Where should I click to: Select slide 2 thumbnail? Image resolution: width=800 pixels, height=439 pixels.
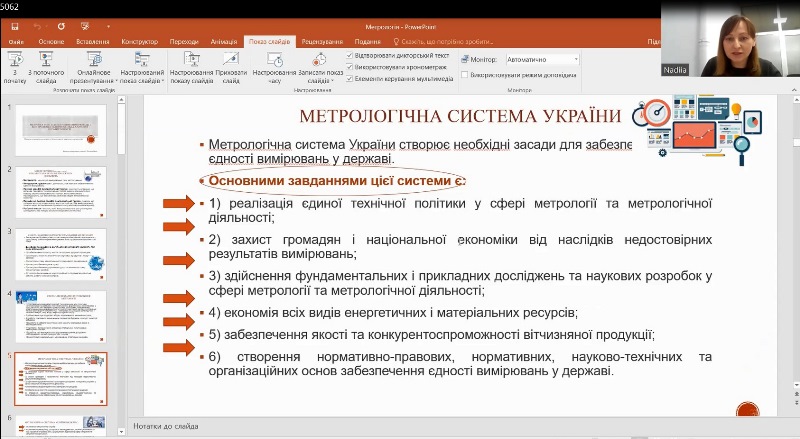[x=61, y=192]
